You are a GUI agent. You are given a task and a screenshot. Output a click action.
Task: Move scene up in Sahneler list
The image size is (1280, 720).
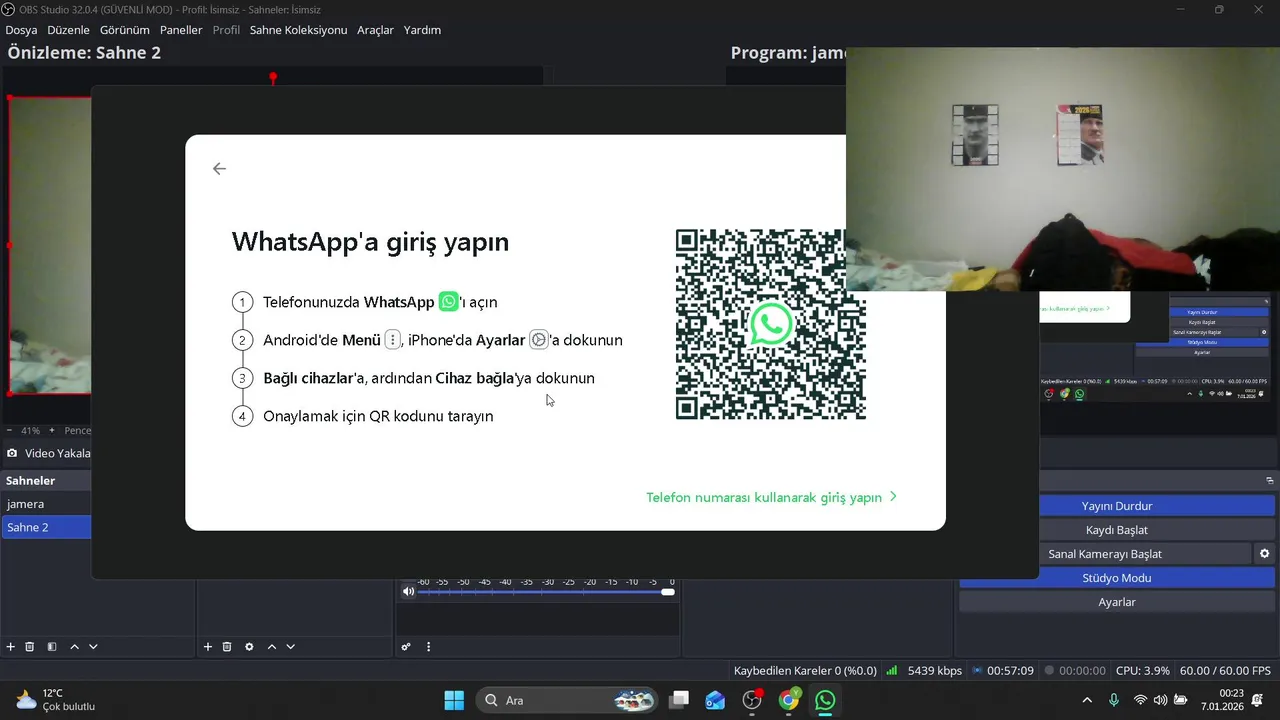coord(74,647)
